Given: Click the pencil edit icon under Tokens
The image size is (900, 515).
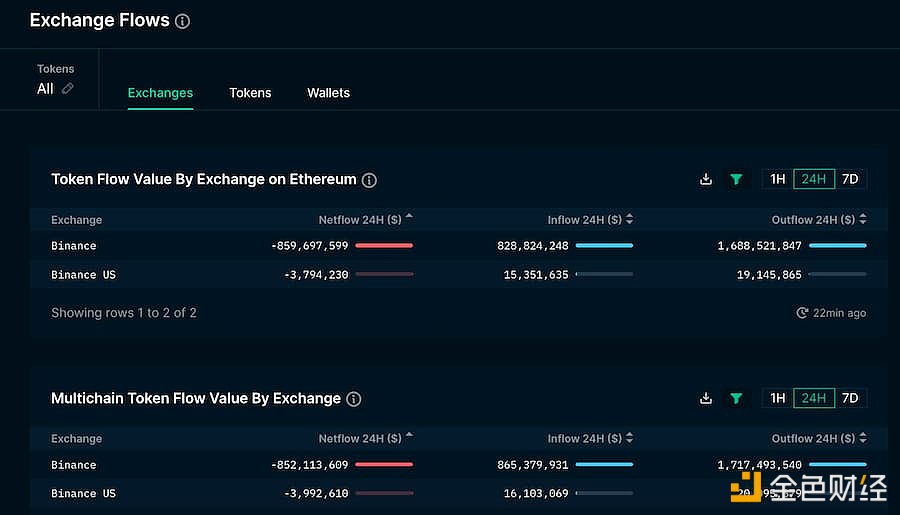Looking at the screenshot, I should coord(68,89).
